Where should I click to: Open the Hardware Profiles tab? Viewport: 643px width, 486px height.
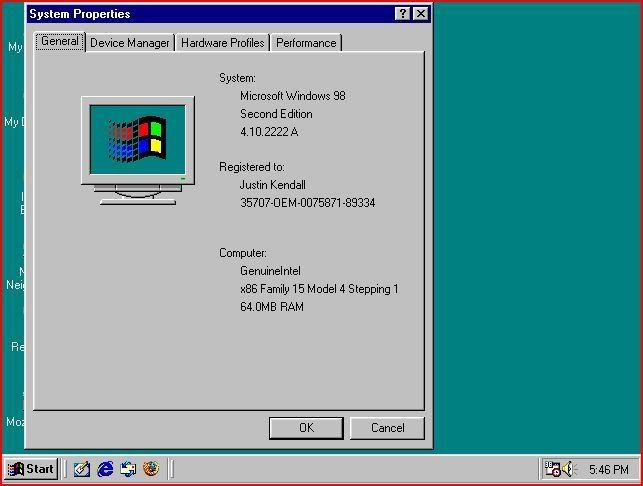[x=222, y=43]
